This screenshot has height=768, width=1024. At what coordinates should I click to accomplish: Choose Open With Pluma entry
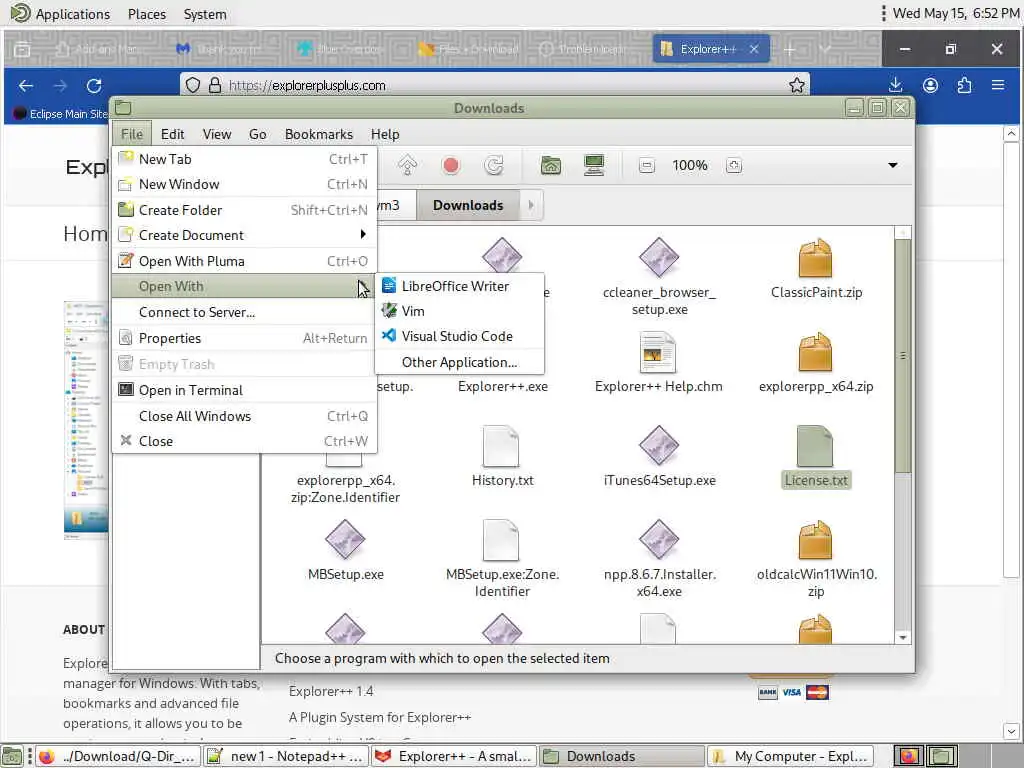tap(244, 261)
